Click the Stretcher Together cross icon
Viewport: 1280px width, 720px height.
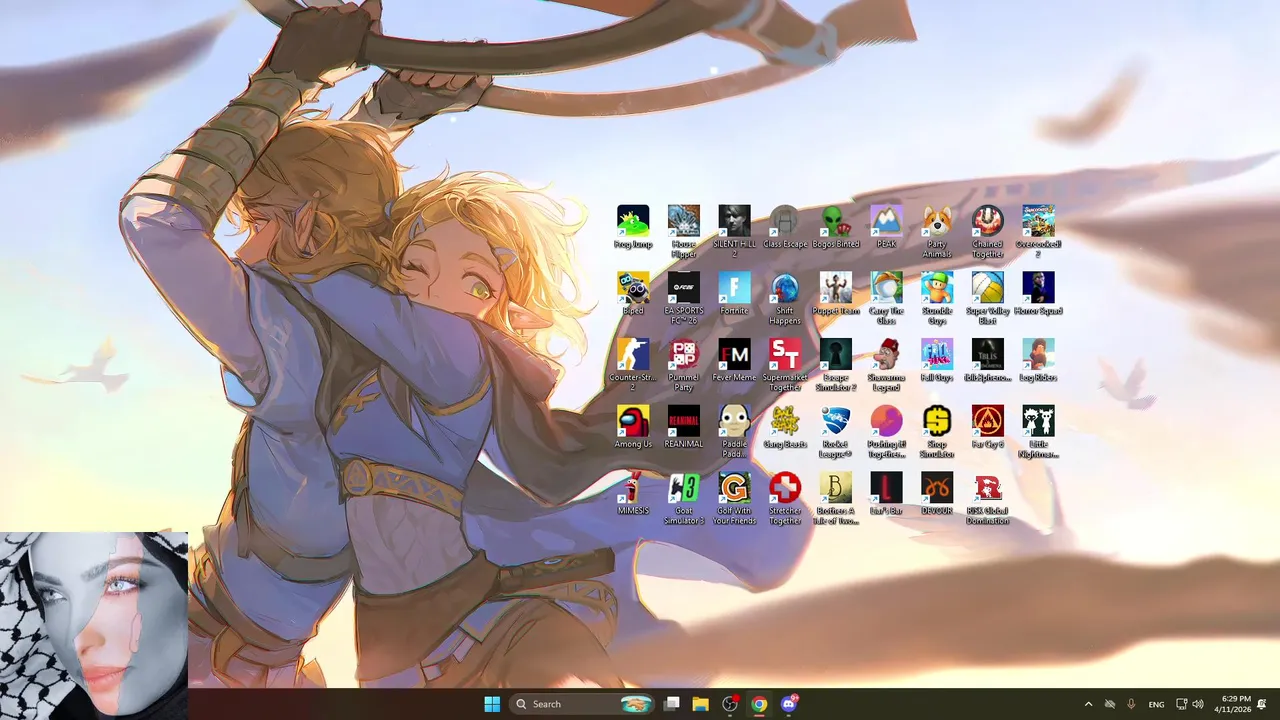(x=785, y=498)
